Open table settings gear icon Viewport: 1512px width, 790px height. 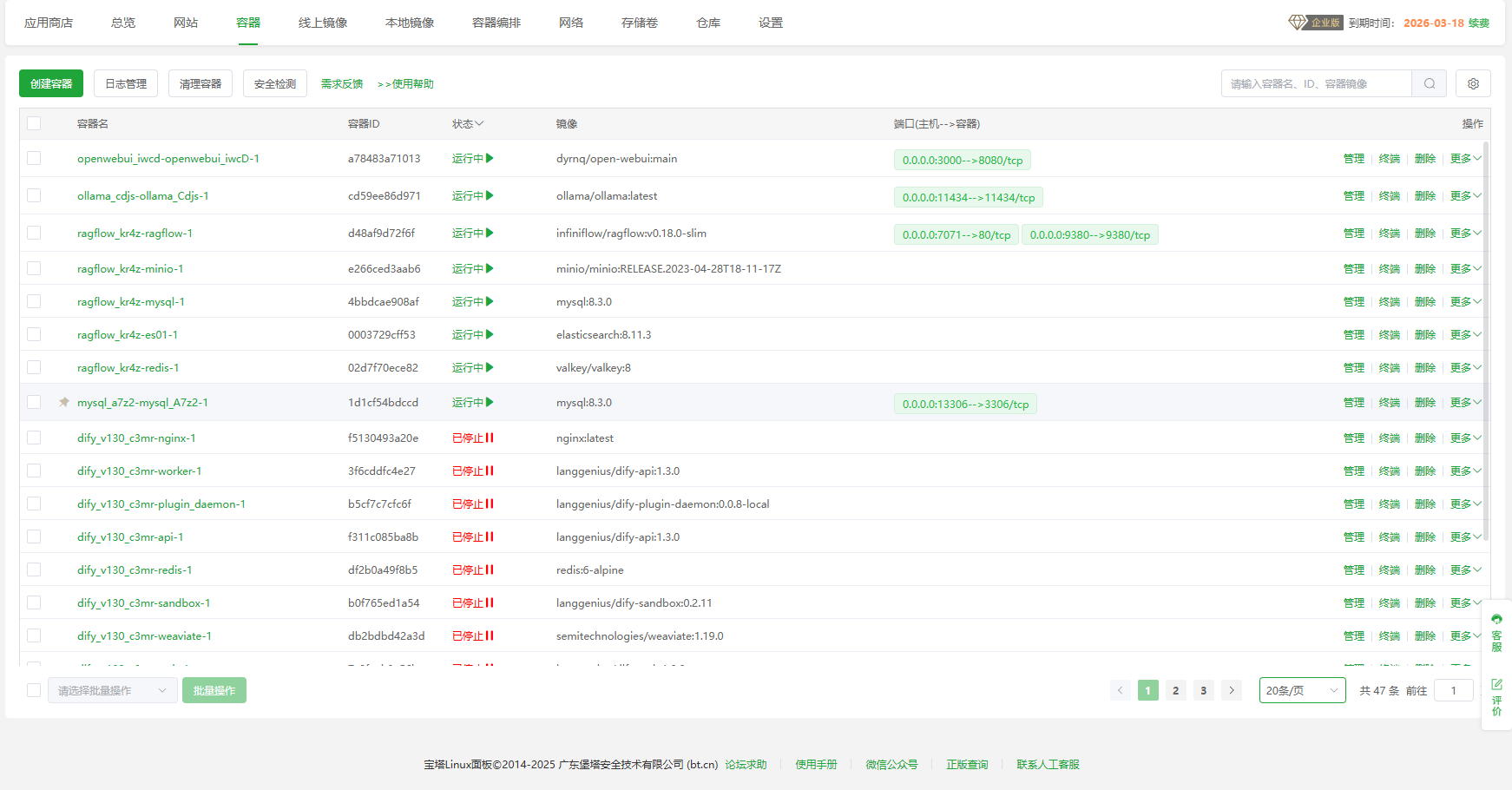[x=1473, y=83]
